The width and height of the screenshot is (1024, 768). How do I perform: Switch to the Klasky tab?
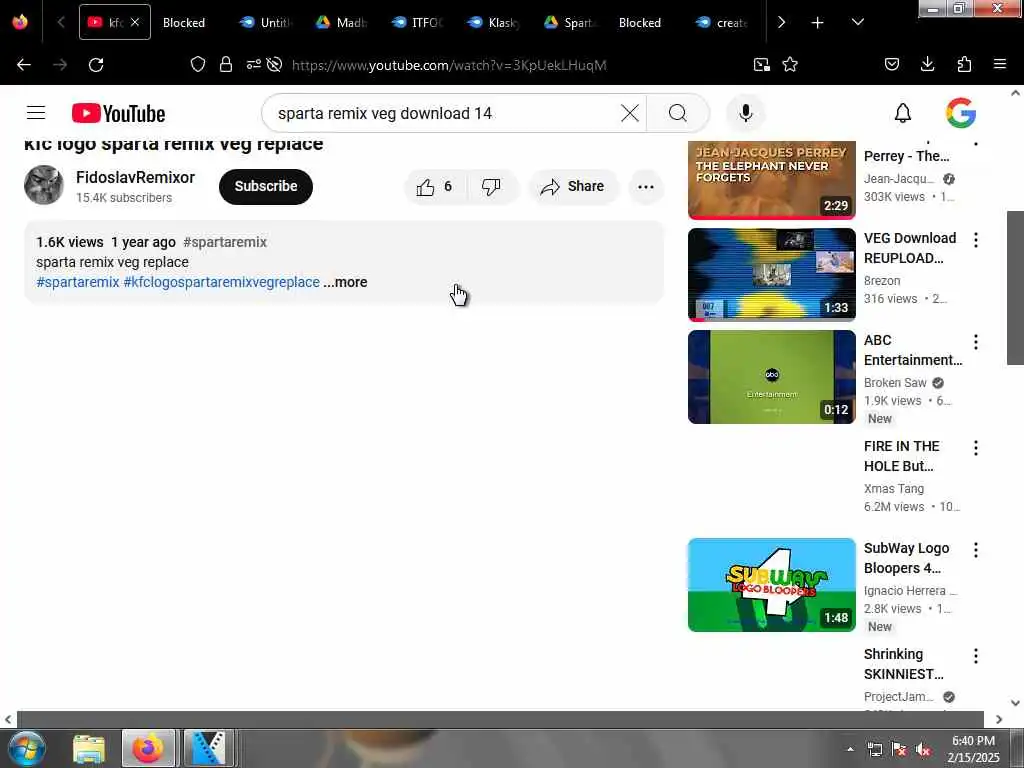point(492,23)
